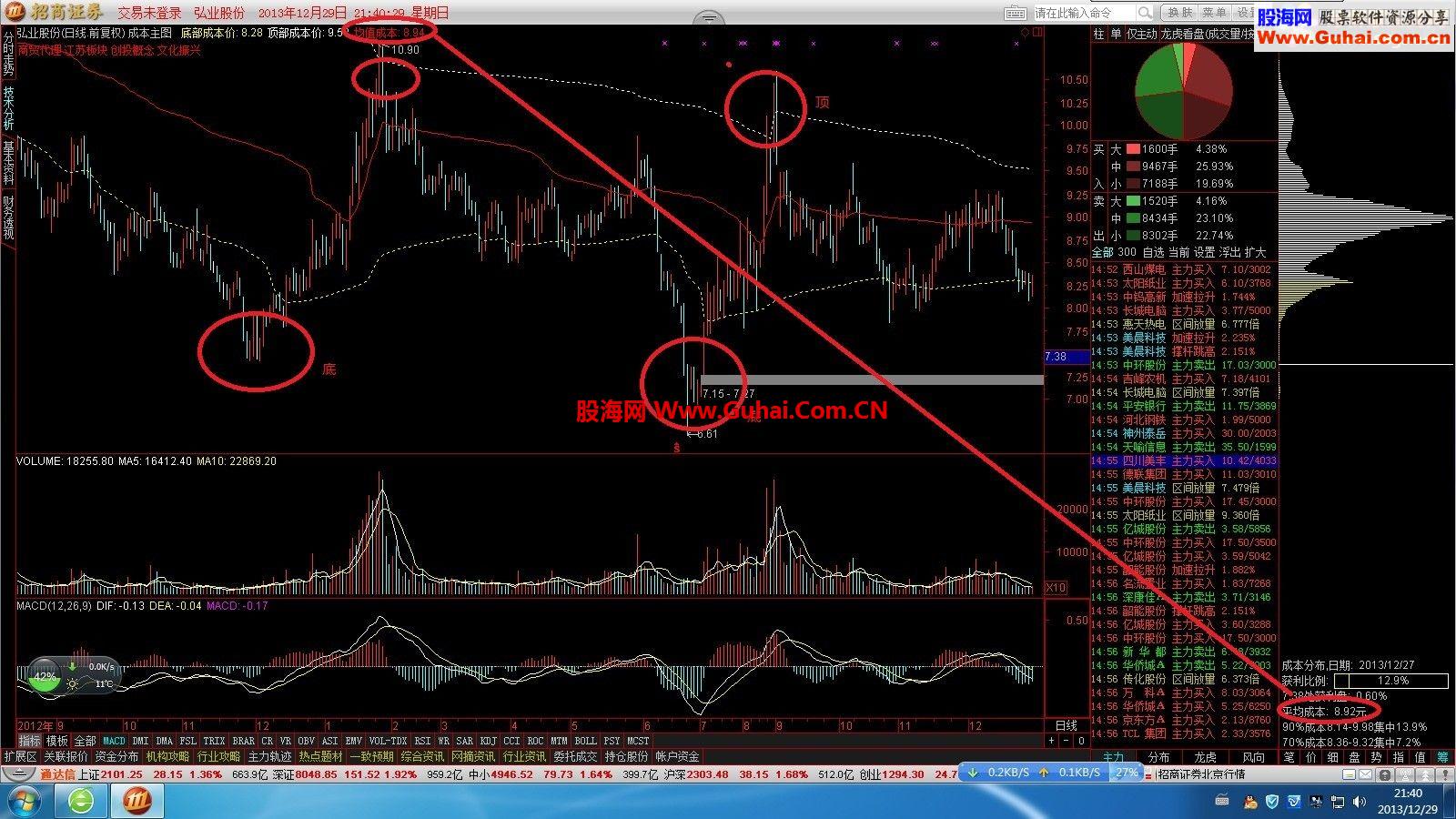Screen dimensions: 1456x819
Task: Click the 换肤 skin button
Action: point(1179,13)
